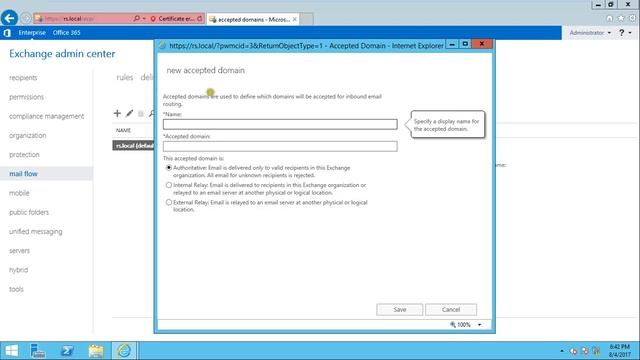
Task: Click the refresh icon beside Certificate error
Action: [200, 18]
